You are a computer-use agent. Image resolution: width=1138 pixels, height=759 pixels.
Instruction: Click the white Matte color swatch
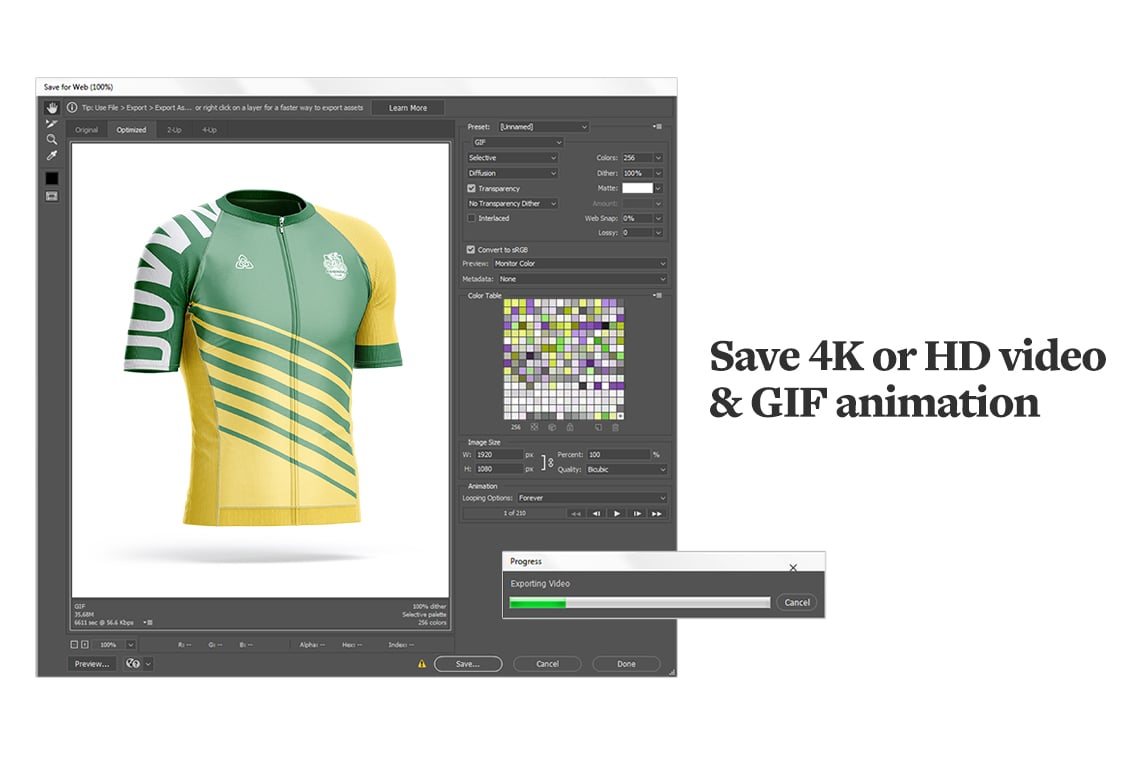point(636,187)
